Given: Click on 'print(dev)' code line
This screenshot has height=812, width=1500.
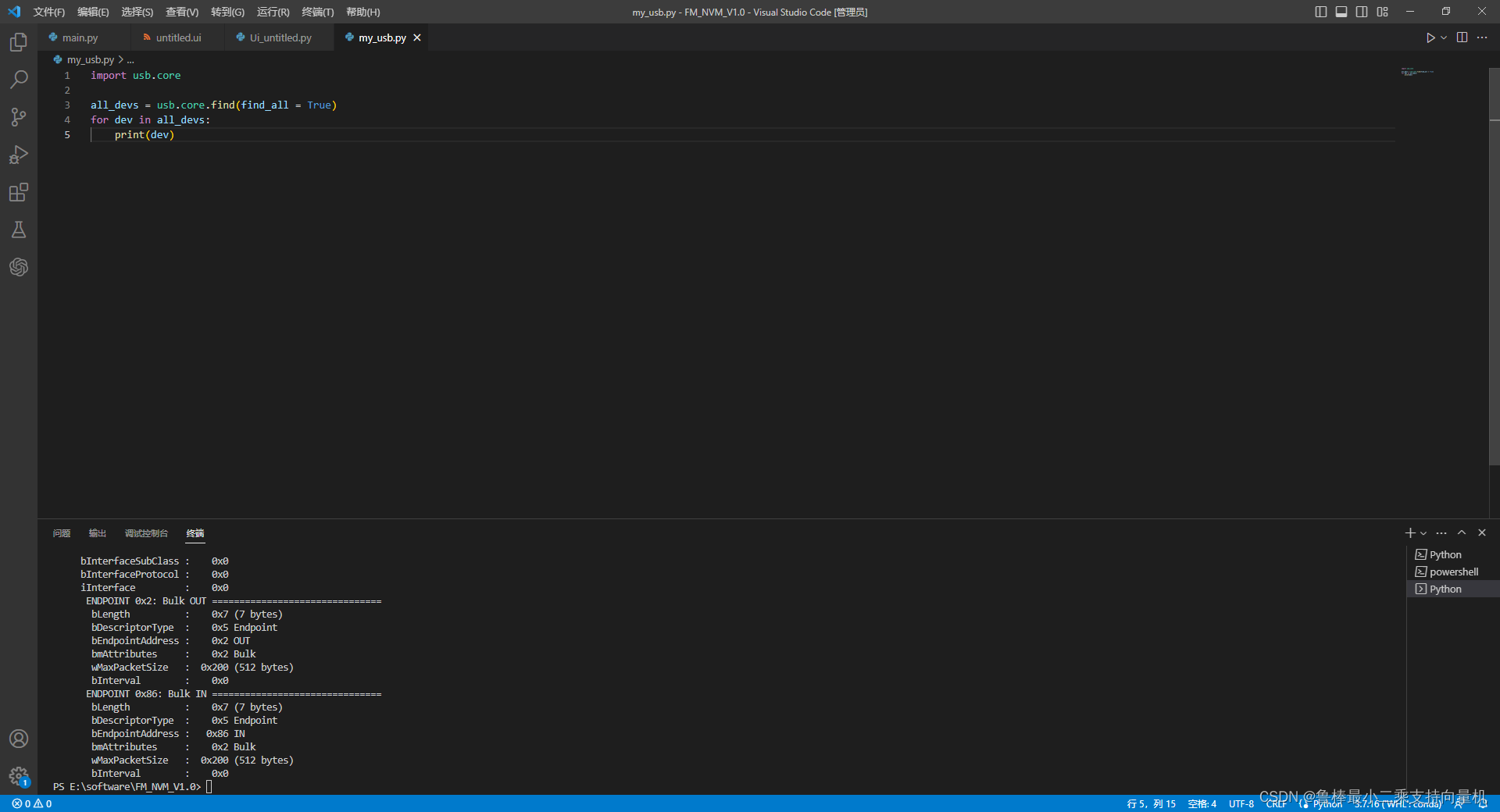Looking at the screenshot, I should (145, 134).
